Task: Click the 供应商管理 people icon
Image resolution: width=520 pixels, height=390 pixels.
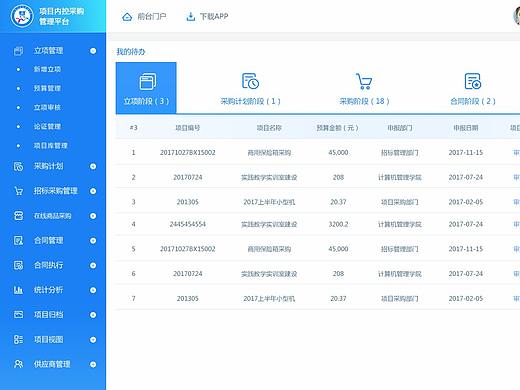Action: coord(19,364)
